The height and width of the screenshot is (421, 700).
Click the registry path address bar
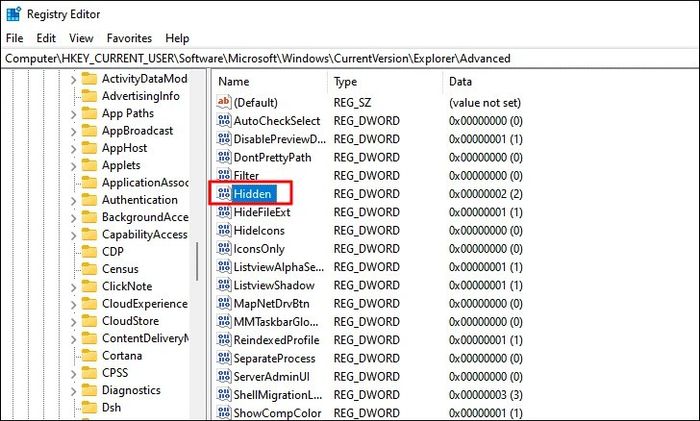point(350,58)
